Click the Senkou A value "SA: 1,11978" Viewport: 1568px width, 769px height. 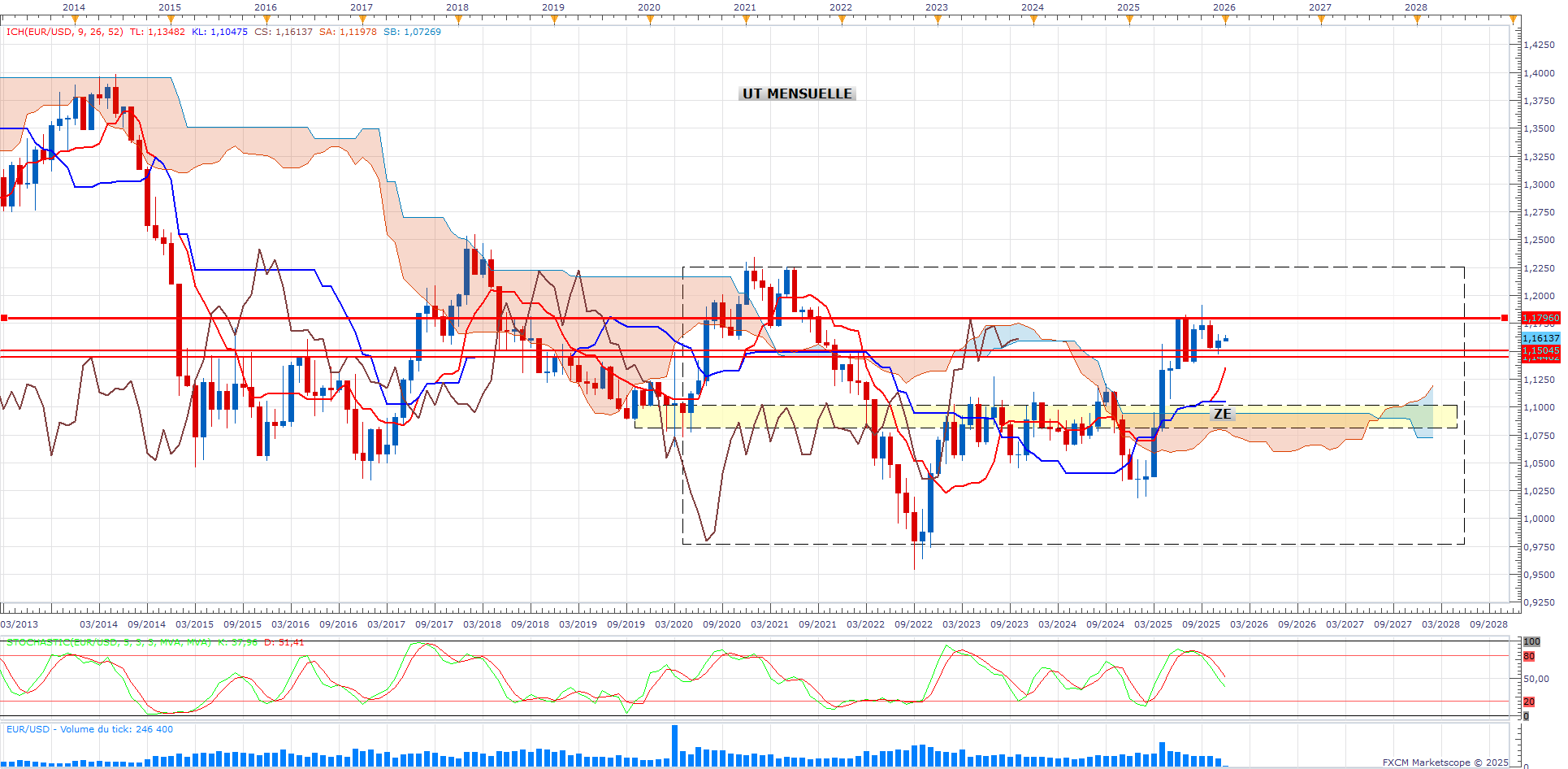point(348,32)
